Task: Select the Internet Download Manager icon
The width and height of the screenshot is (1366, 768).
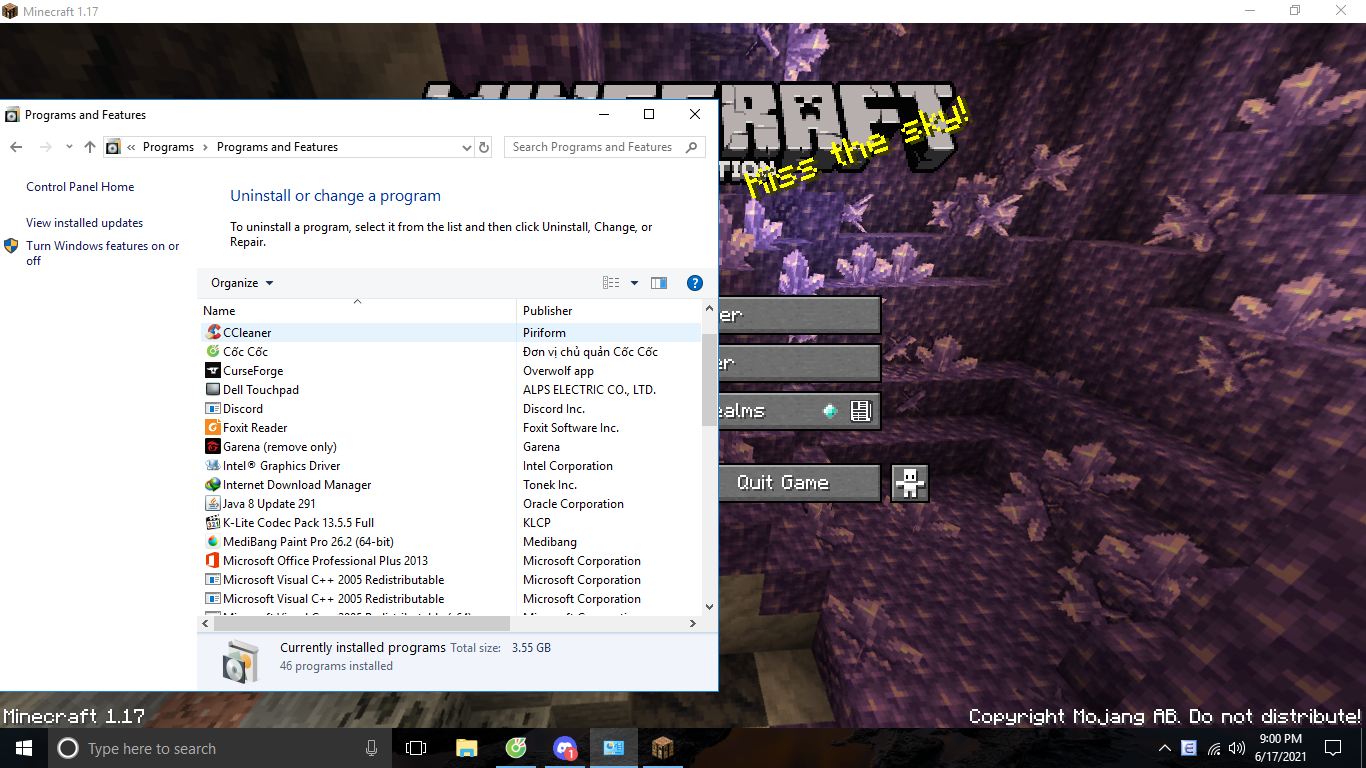Action: click(213, 484)
